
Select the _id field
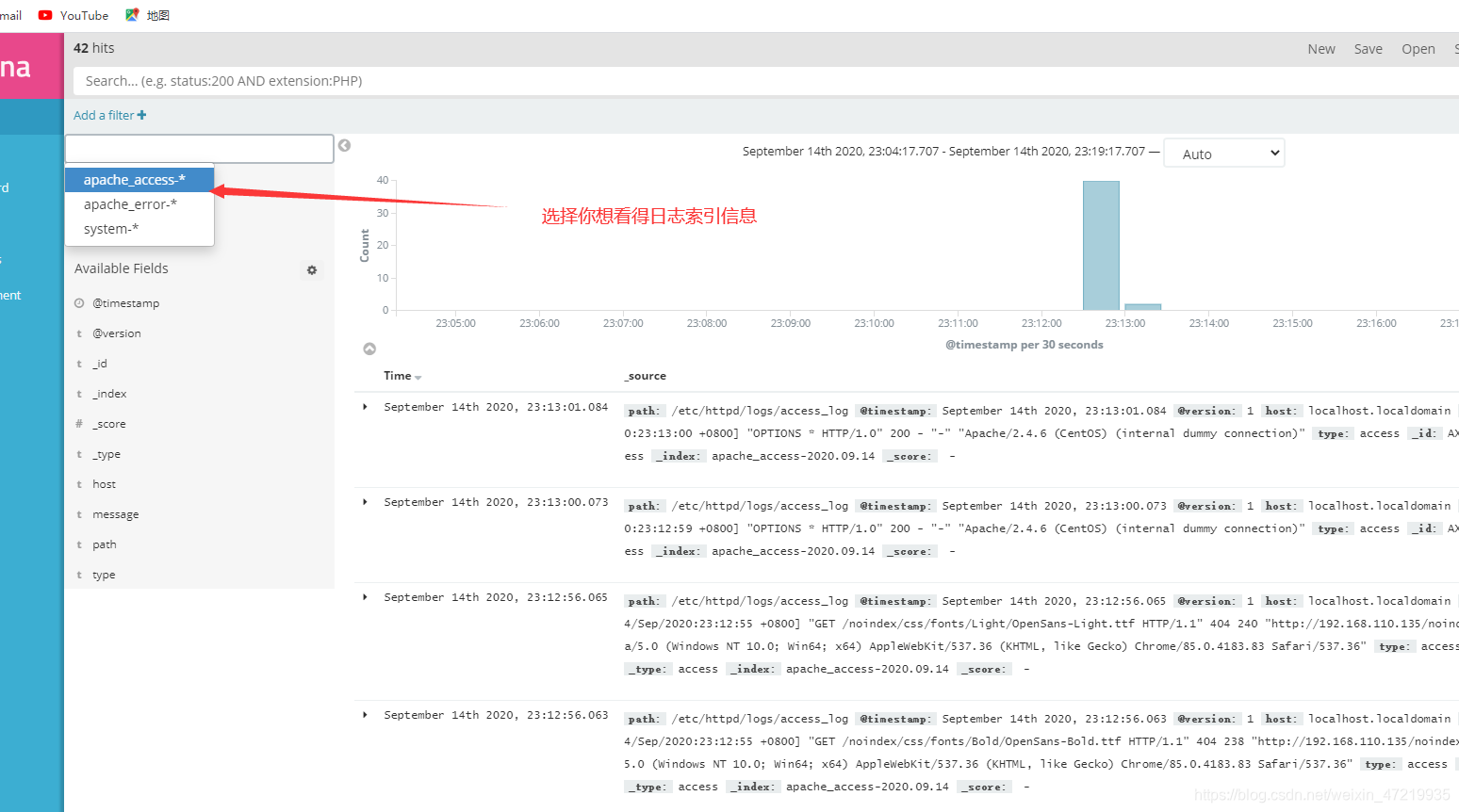point(100,364)
